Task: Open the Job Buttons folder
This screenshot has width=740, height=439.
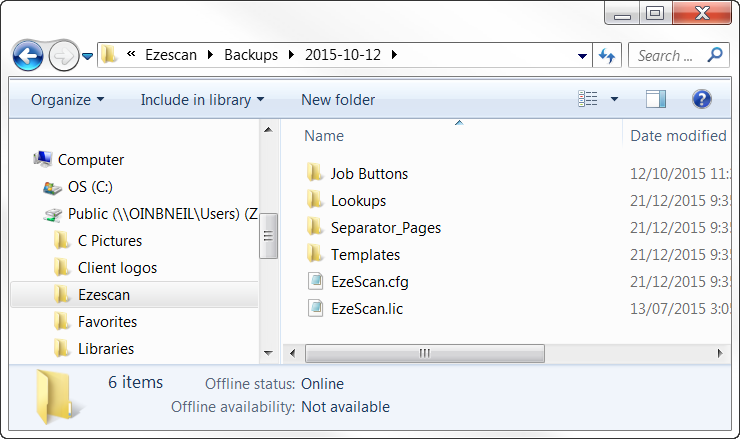Action: [369, 173]
